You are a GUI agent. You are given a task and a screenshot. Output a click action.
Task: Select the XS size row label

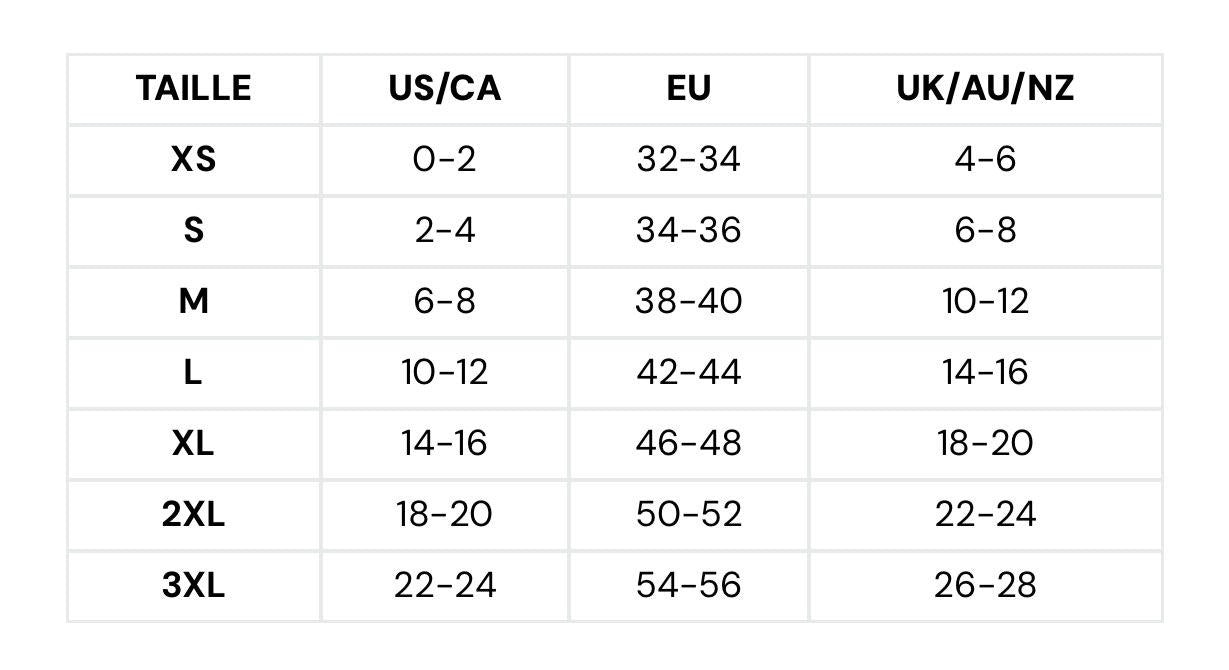[x=194, y=159]
